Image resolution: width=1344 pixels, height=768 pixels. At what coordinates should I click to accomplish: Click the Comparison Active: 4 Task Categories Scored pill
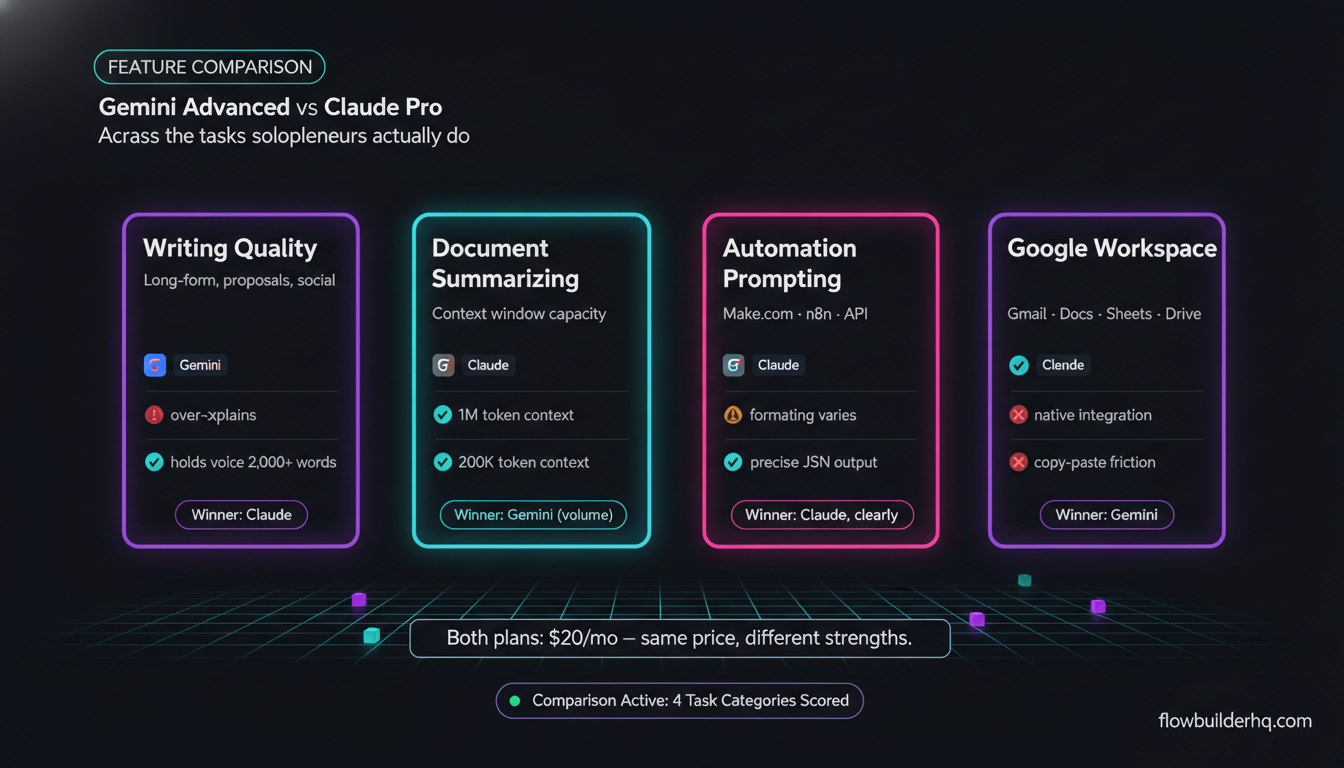[680, 701]
